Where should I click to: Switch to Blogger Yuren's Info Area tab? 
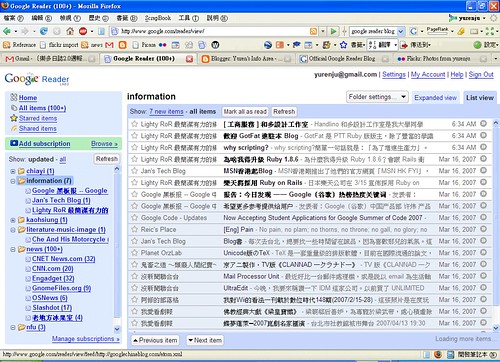click(246, 59)
